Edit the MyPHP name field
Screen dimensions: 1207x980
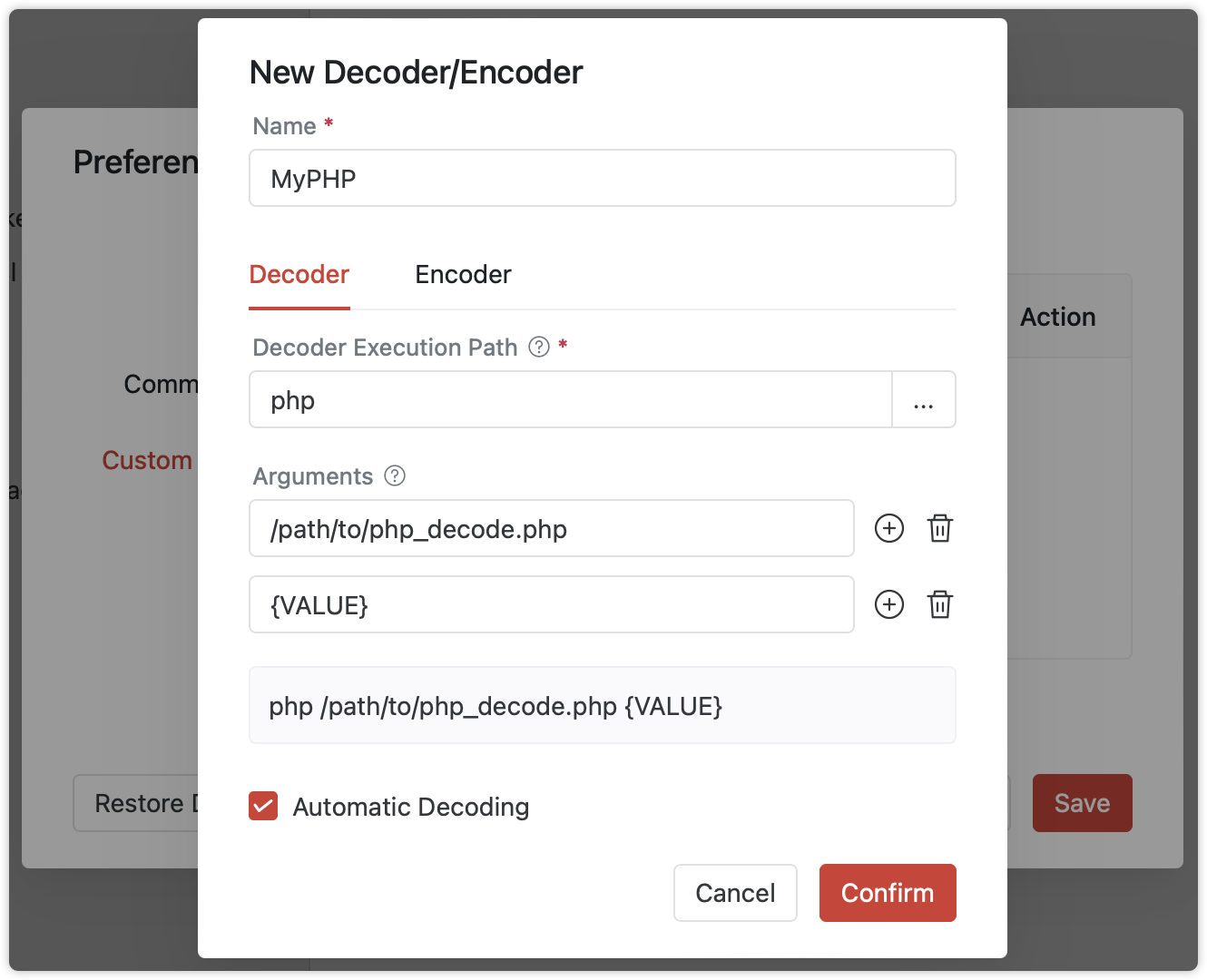pos(602,178)
